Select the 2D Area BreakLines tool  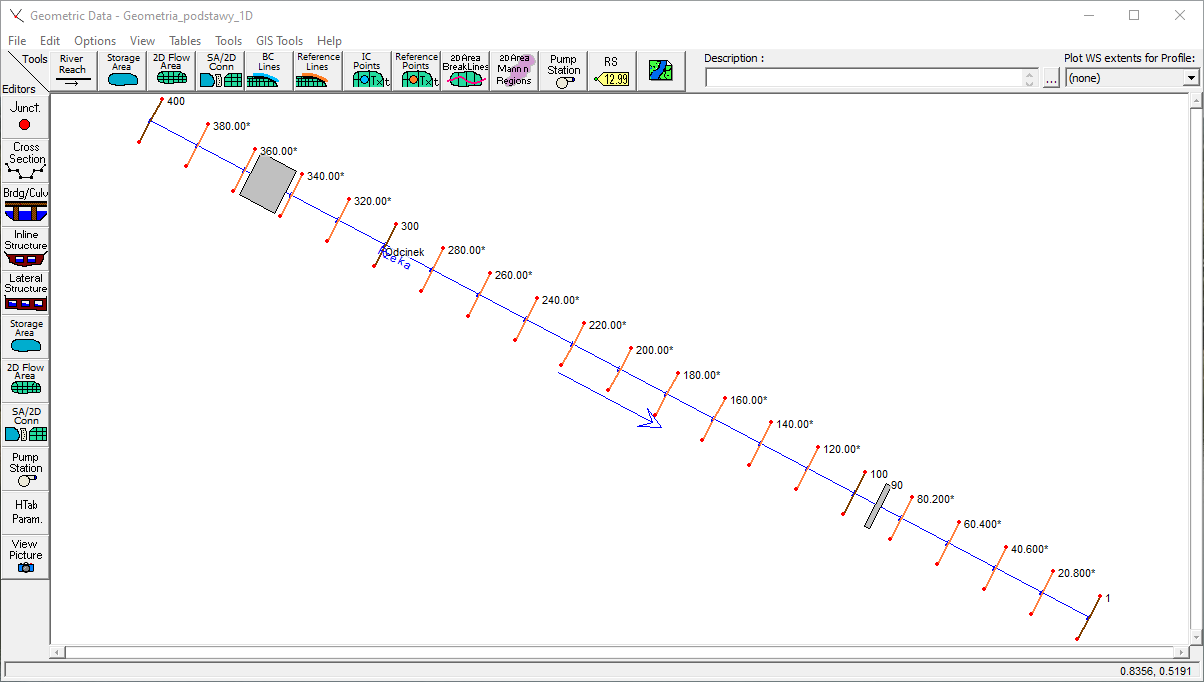click(x=465, y=71)
